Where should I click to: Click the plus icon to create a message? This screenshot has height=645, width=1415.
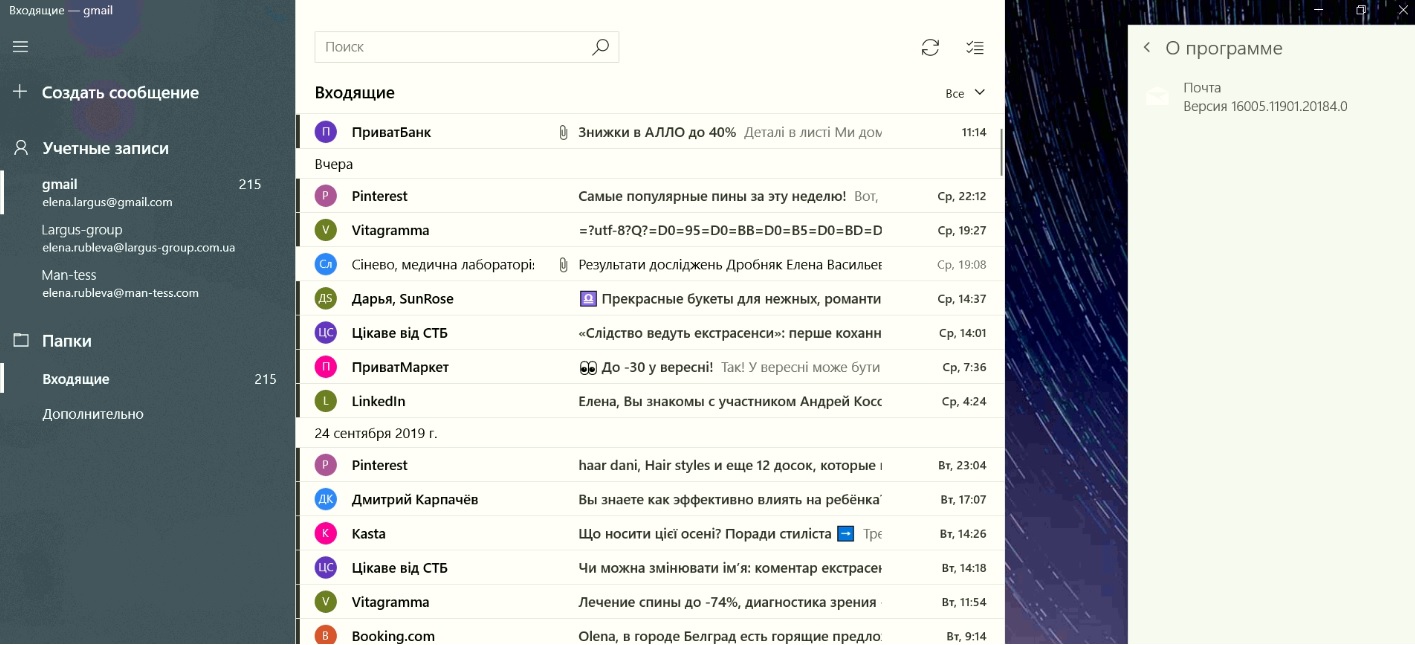tap(20, 92)
